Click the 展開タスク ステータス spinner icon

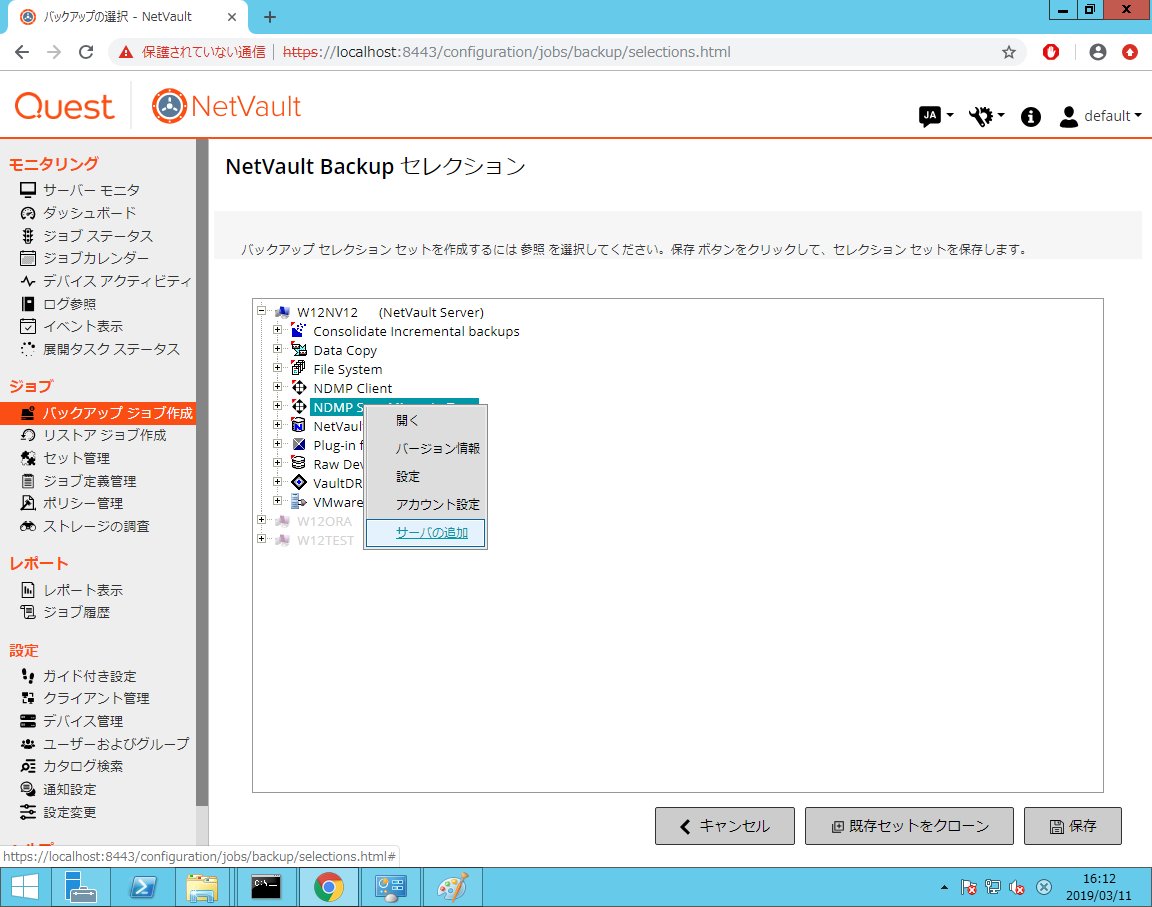(x=28, y=349)
